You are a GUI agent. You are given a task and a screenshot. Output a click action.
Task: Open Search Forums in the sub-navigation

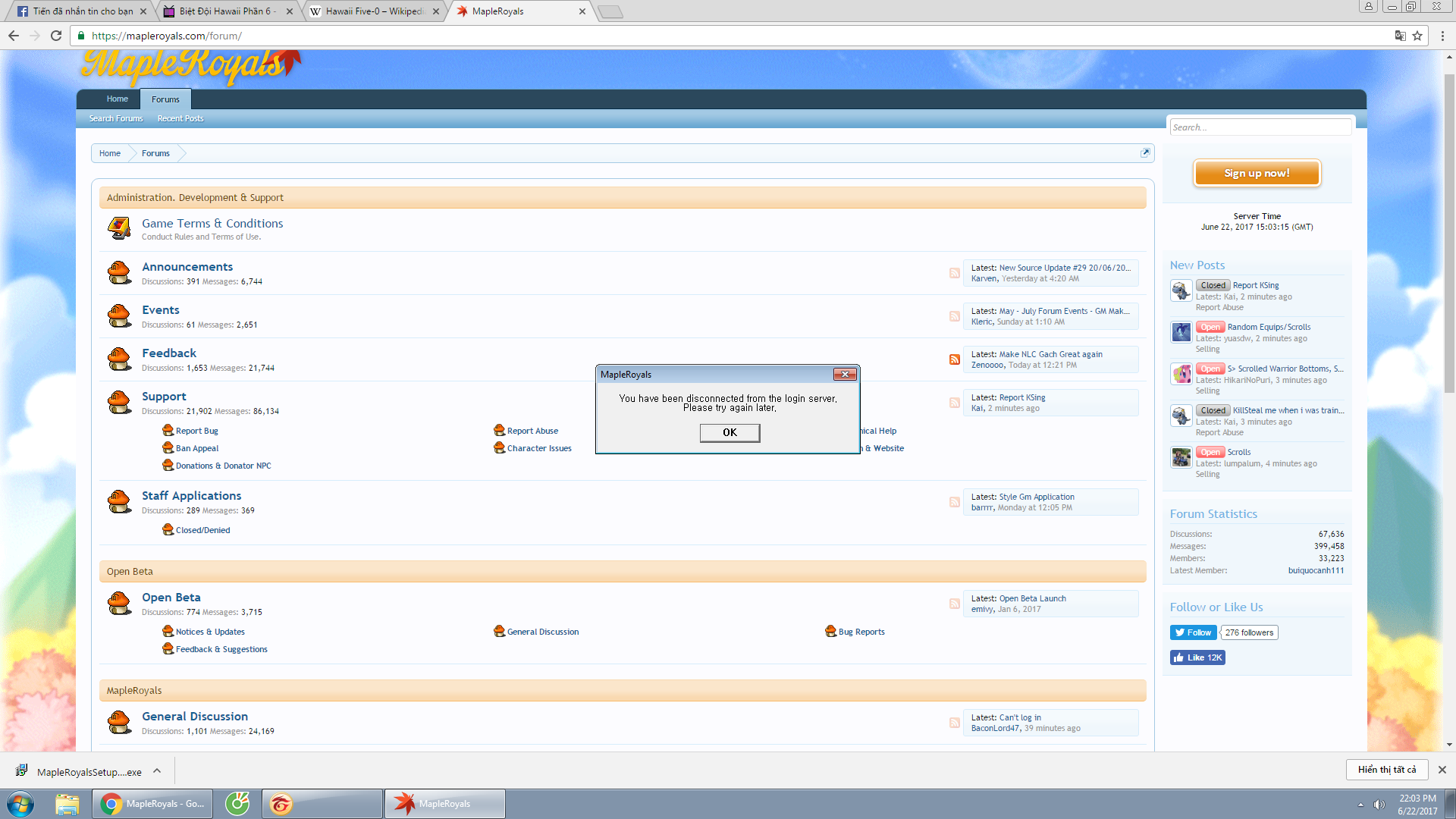click(x=116, y=118)
